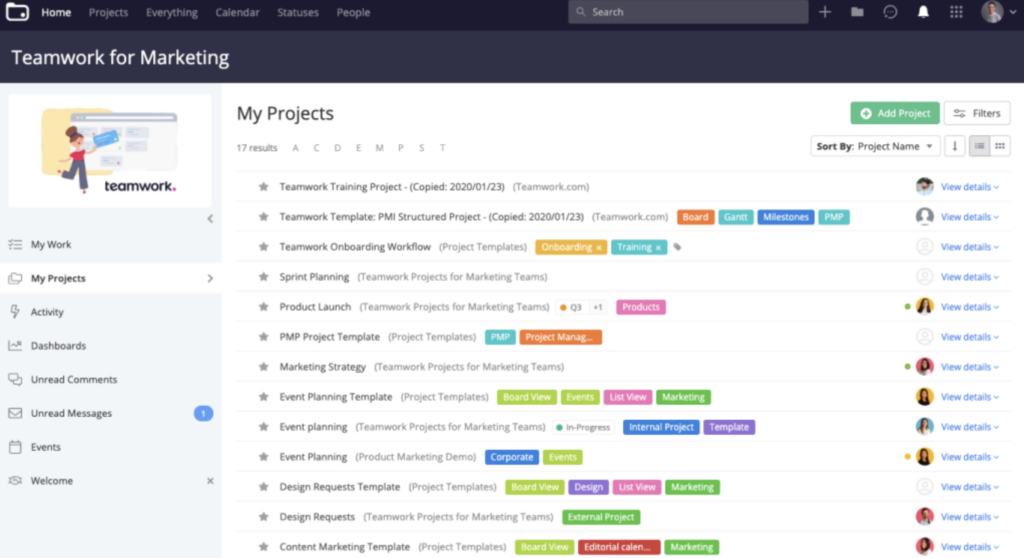This screenshot has height=558, width=1024.
Task: Star the Product Launch project
Action: (263, 307)
